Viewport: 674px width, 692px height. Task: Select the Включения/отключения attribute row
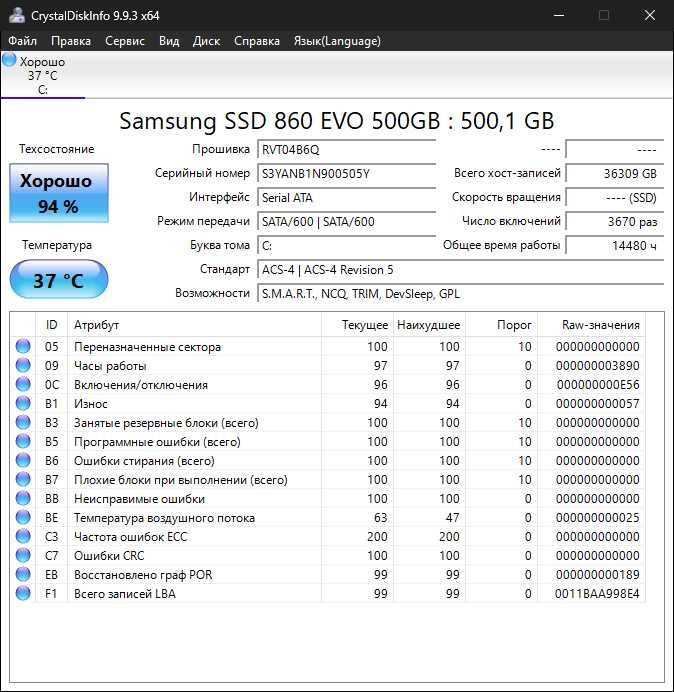point(328,384)
